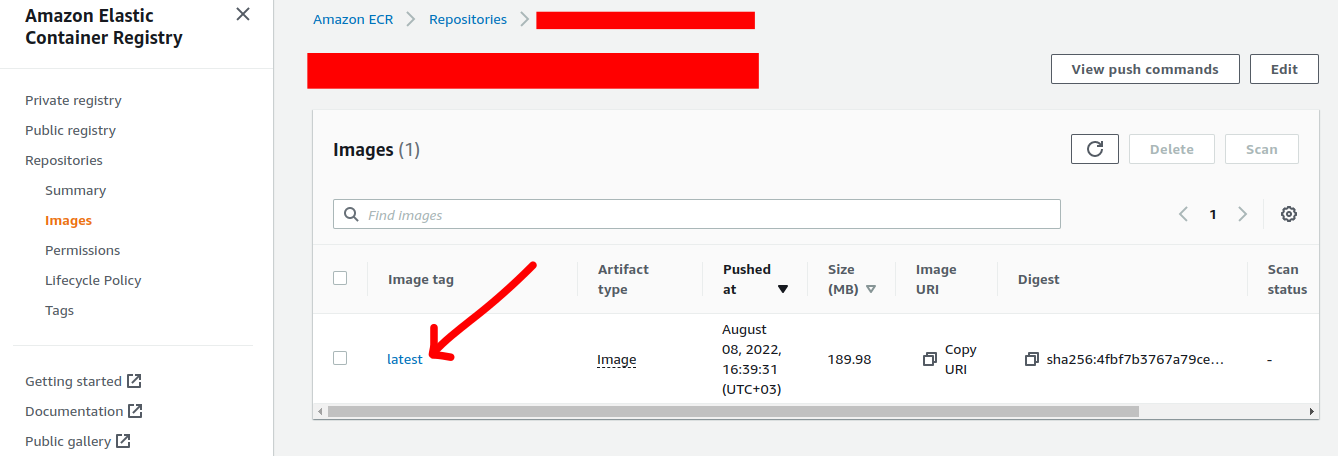Click previous page chevron in pagination

pyautogui.click(x=1184, y=214)
